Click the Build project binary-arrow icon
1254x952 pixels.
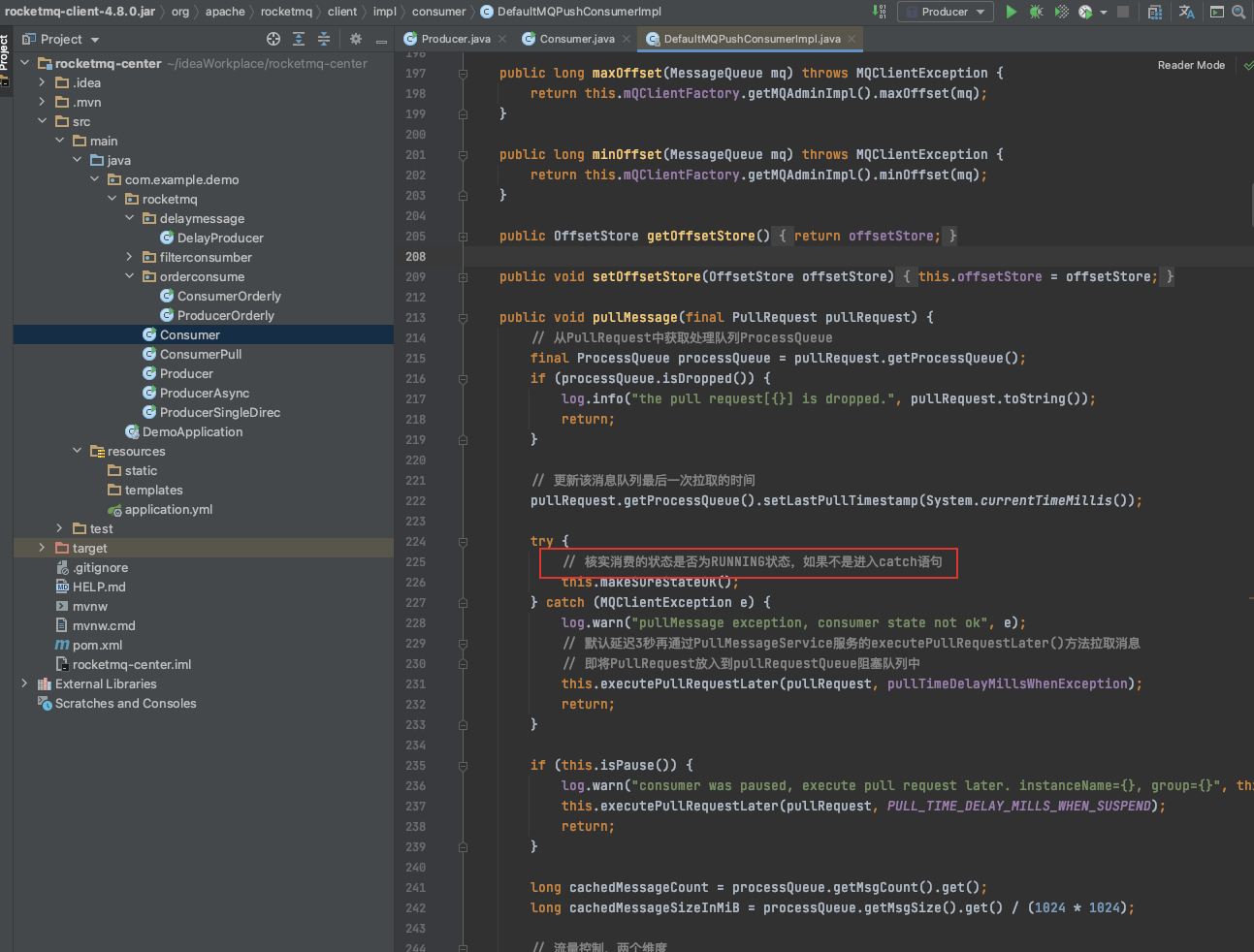[880, 12]
